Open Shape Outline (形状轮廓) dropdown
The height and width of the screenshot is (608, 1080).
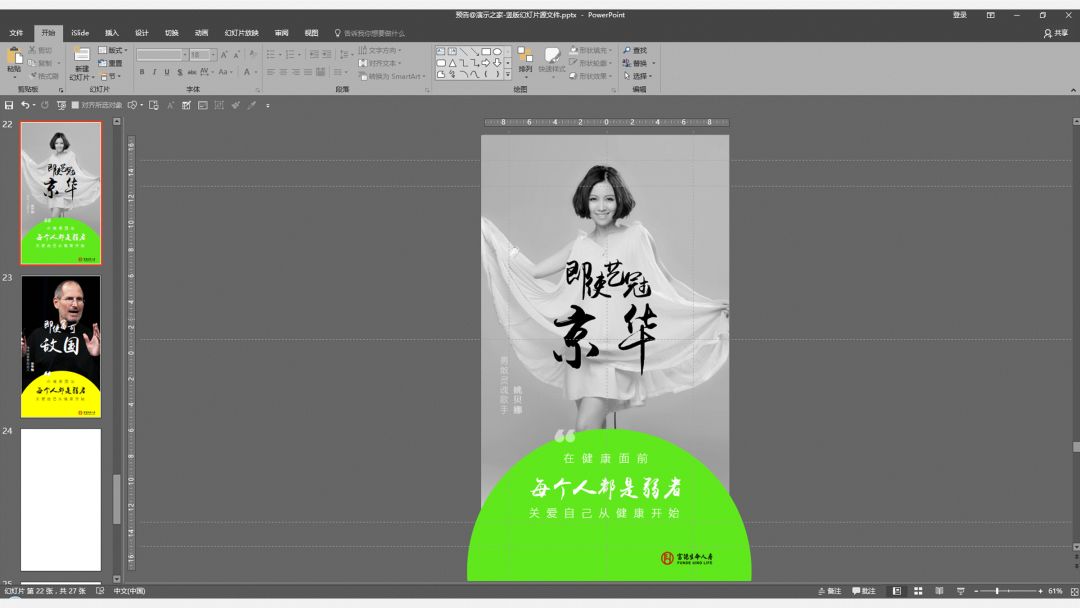click(x=591, y=63)
